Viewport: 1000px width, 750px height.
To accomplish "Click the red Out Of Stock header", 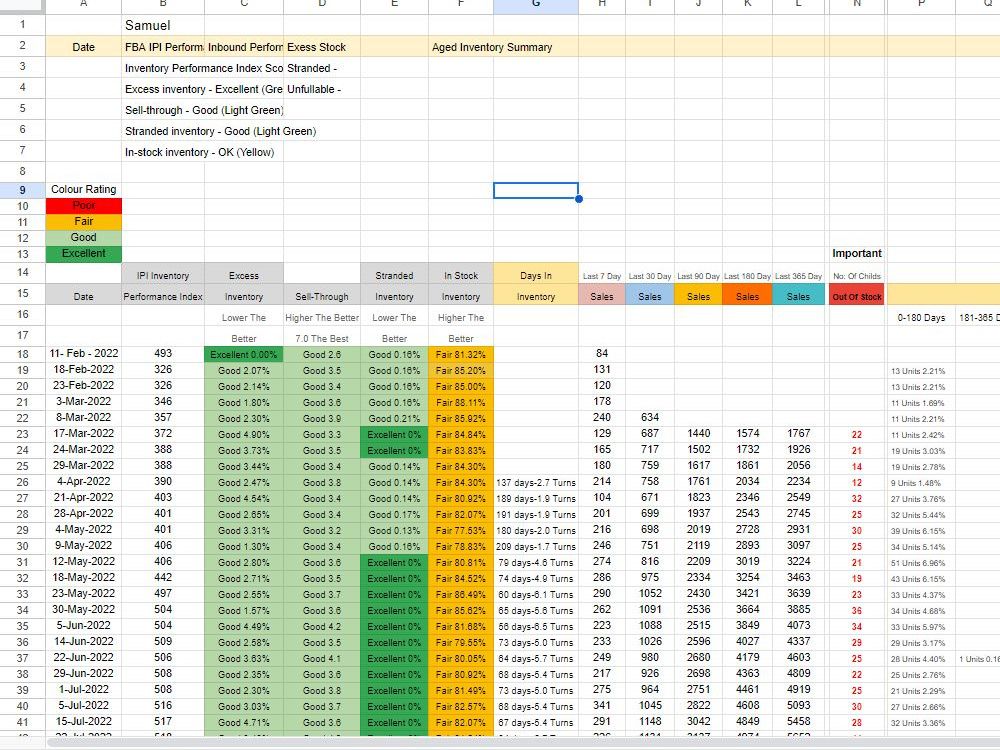I will 857,297.
